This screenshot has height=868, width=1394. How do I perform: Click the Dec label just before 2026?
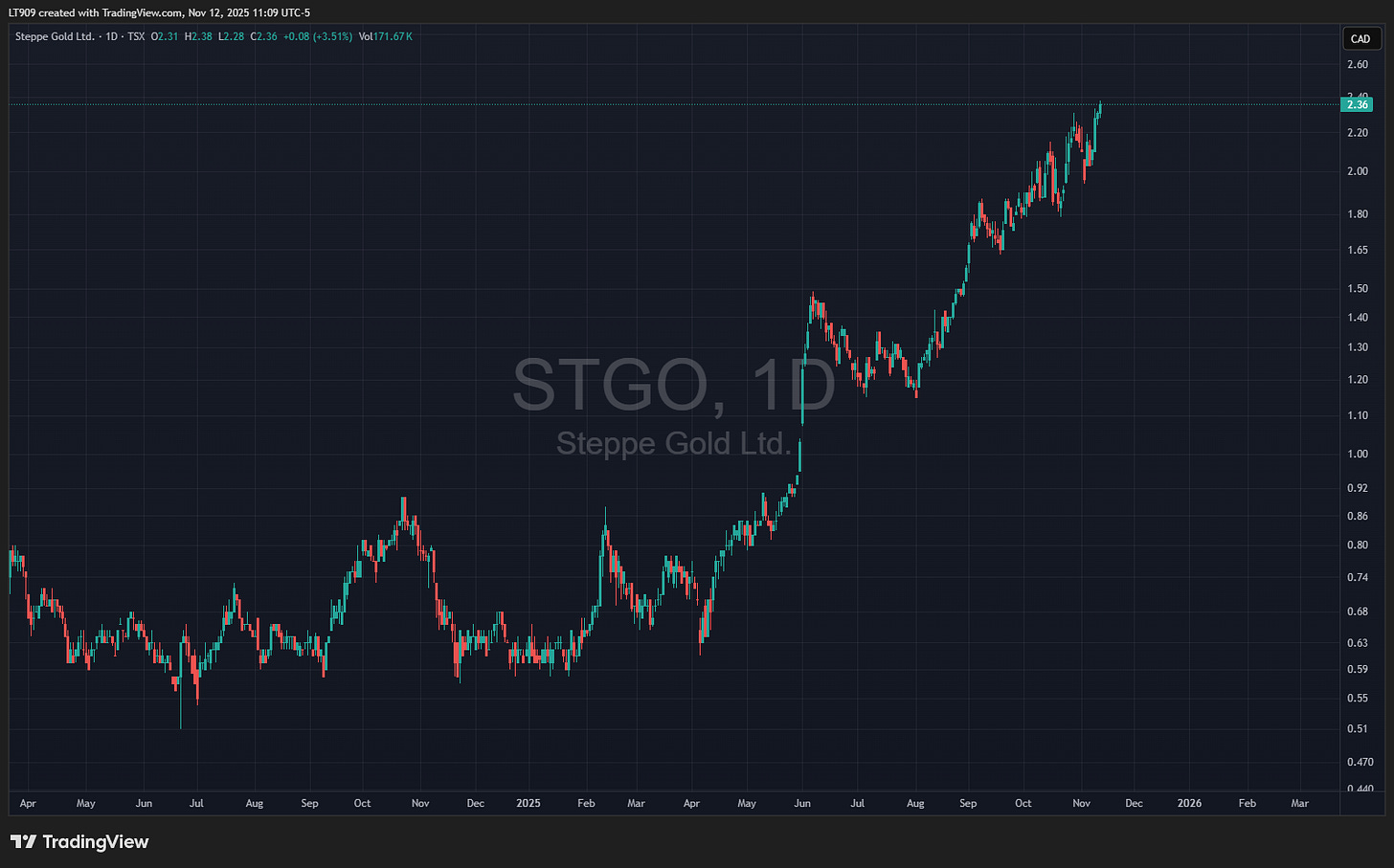point(1134,803)
